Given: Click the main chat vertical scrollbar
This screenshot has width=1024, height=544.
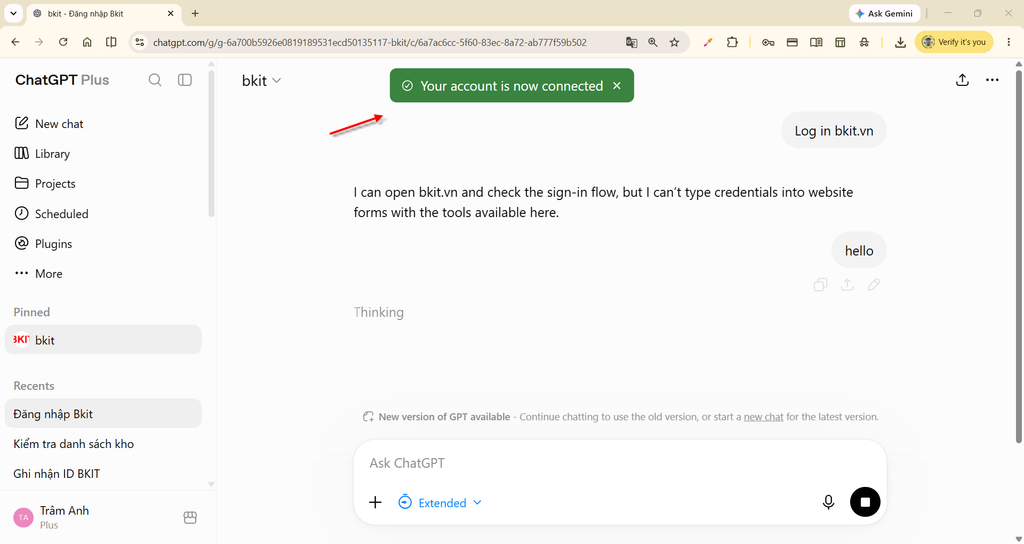Looking at the screenshot, I should [x=1019, y=256].
